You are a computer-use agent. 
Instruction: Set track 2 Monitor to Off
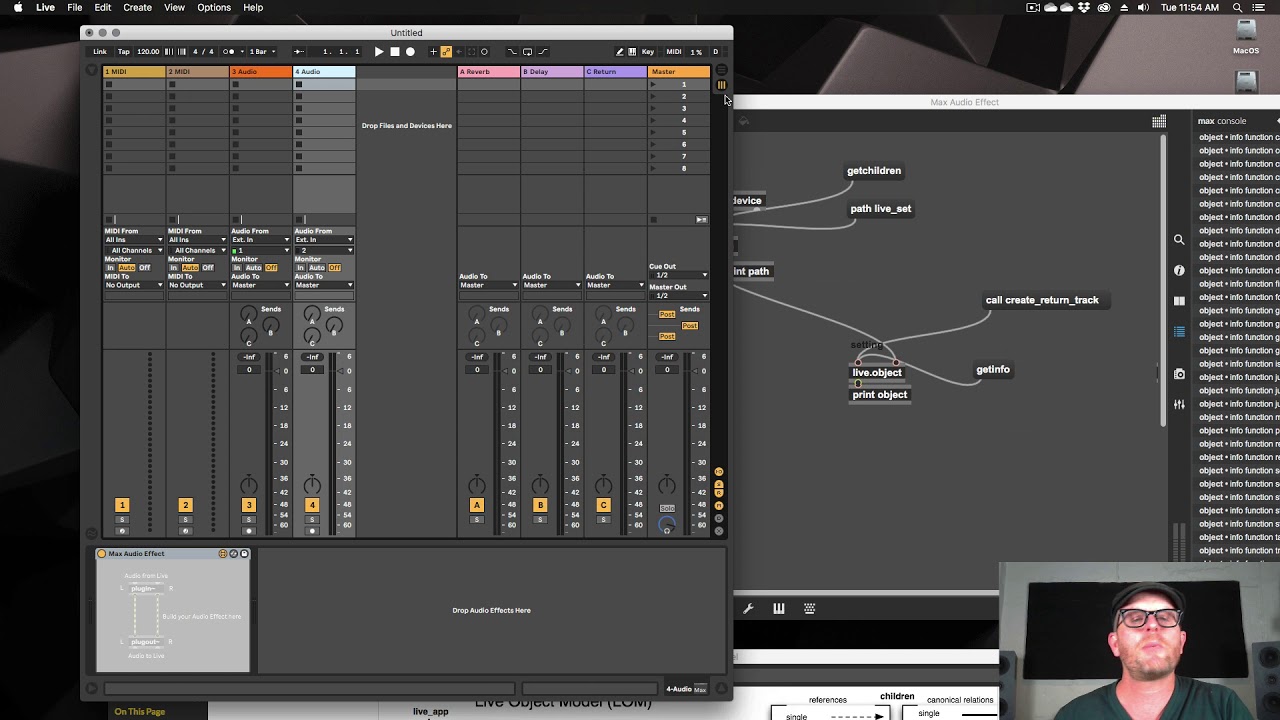point(208,268)
